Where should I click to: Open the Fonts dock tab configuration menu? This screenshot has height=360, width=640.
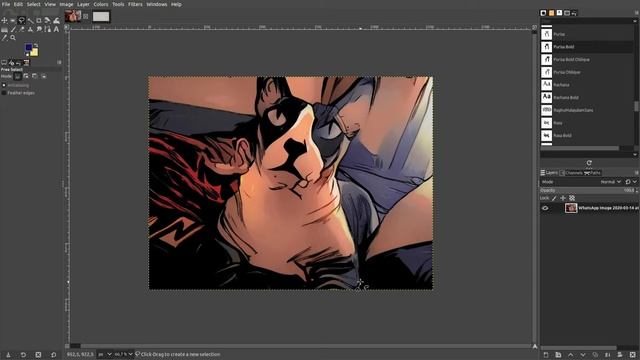point(636,13)
